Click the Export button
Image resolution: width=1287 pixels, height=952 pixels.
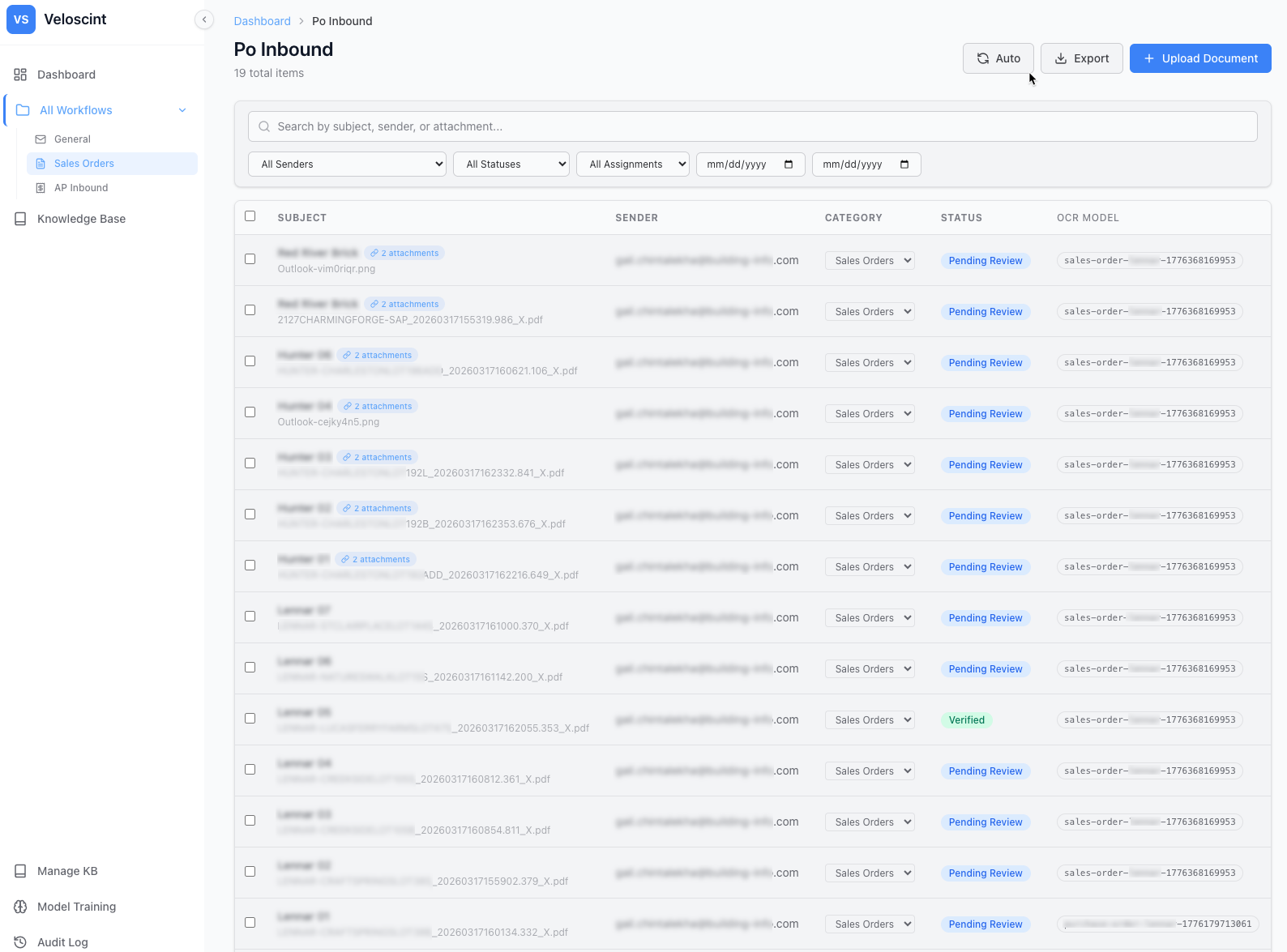(1082, 58)
